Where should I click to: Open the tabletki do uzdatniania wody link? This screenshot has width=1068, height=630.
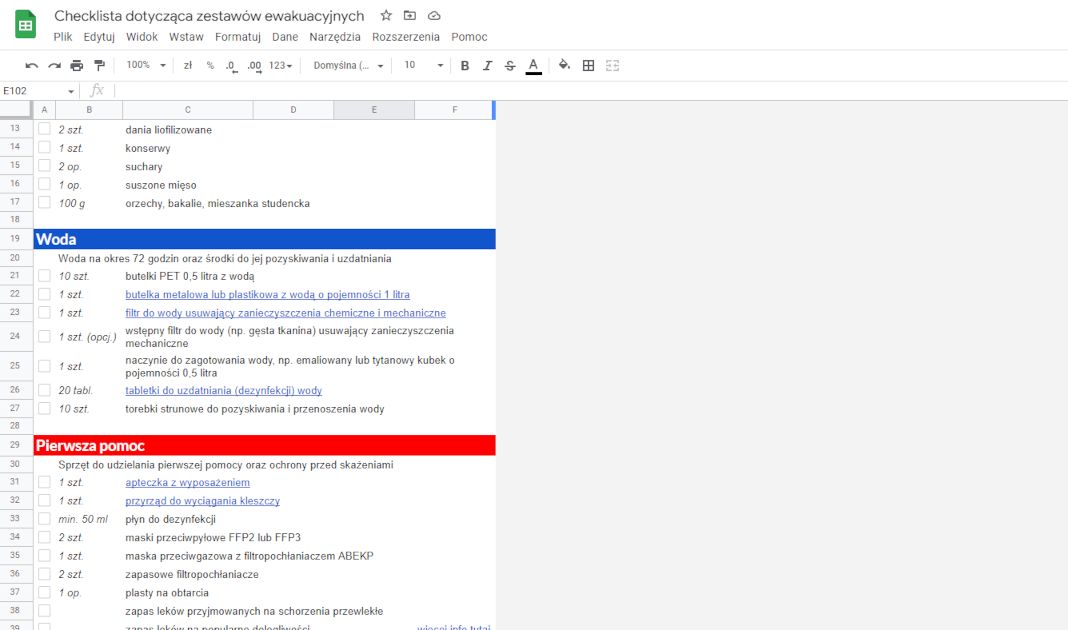223,391
